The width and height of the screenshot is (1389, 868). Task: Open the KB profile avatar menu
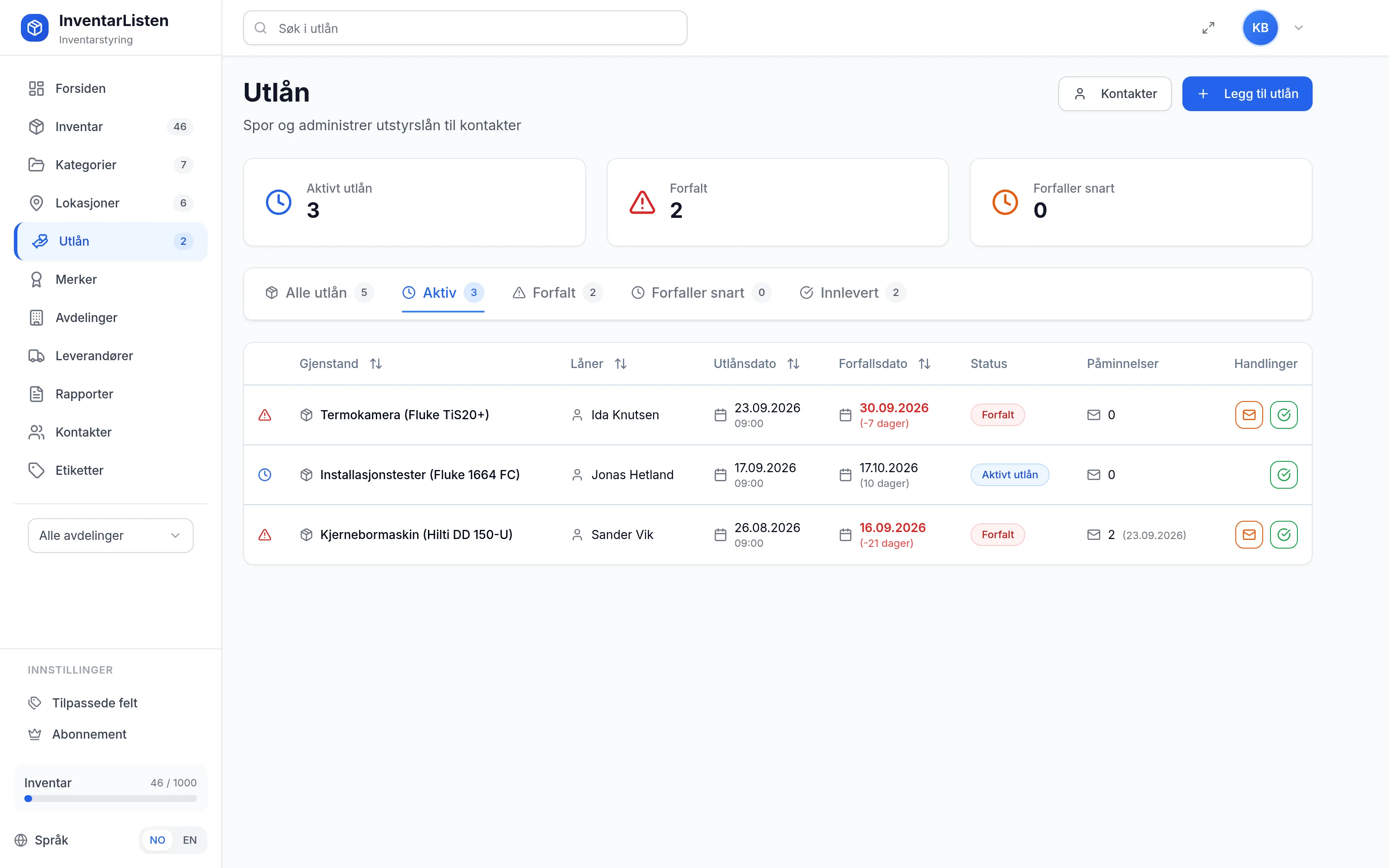(x=1260, y=27)
